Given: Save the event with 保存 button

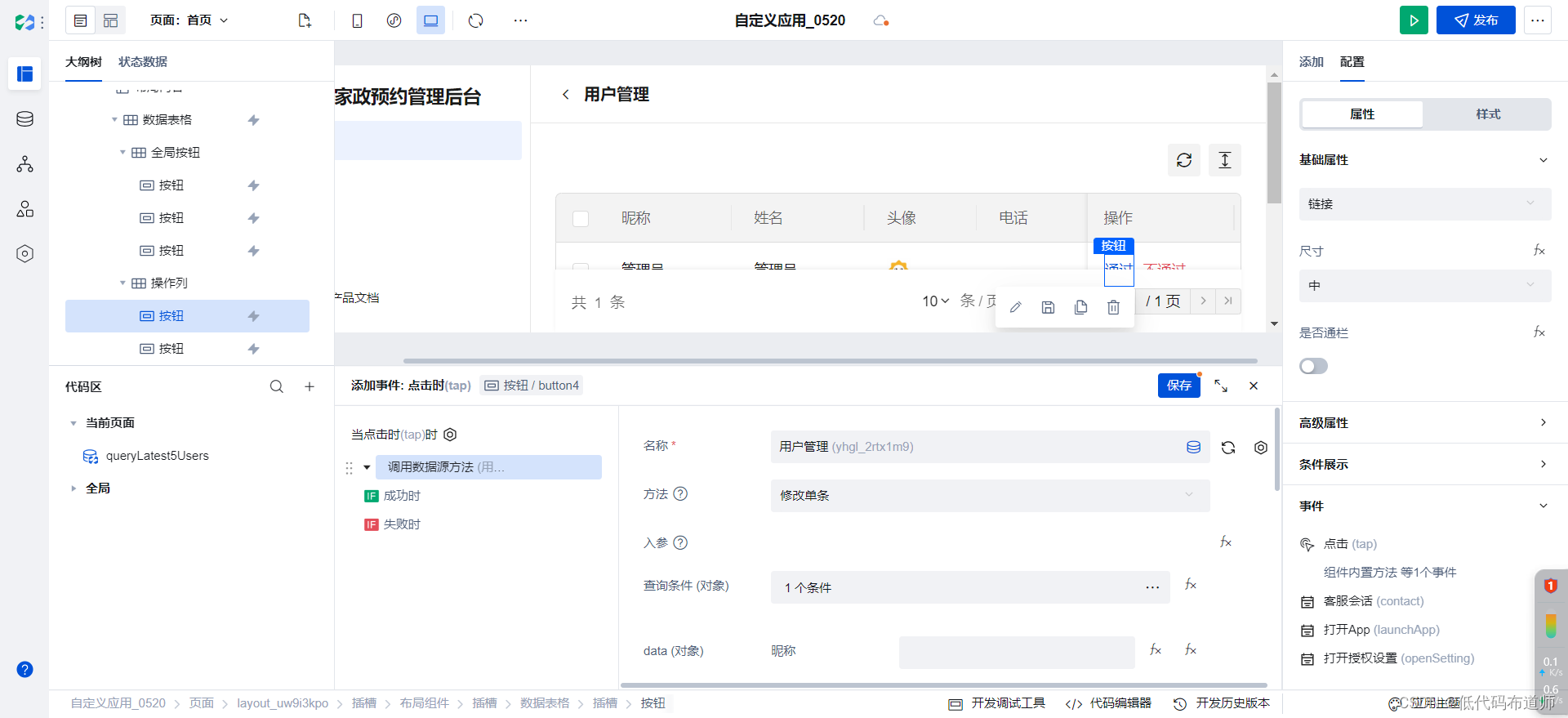Looking at the screenshot, I should pyautogui.click(x=1178, y=386).
